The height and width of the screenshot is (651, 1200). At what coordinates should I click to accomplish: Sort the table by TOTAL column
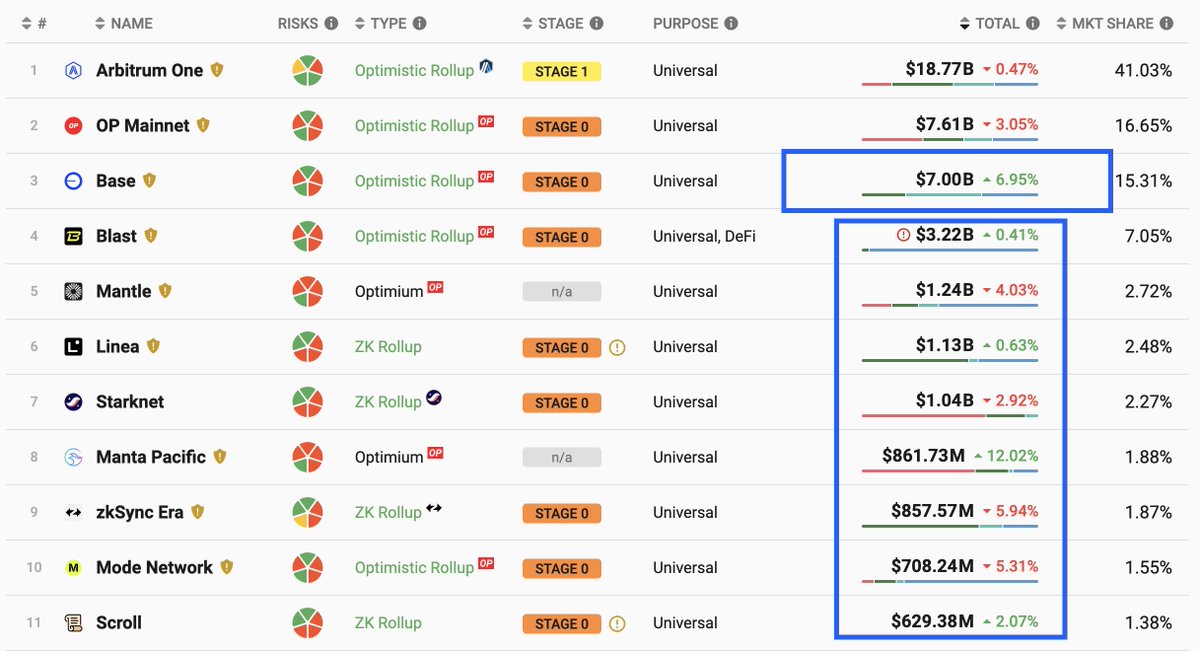989,23
